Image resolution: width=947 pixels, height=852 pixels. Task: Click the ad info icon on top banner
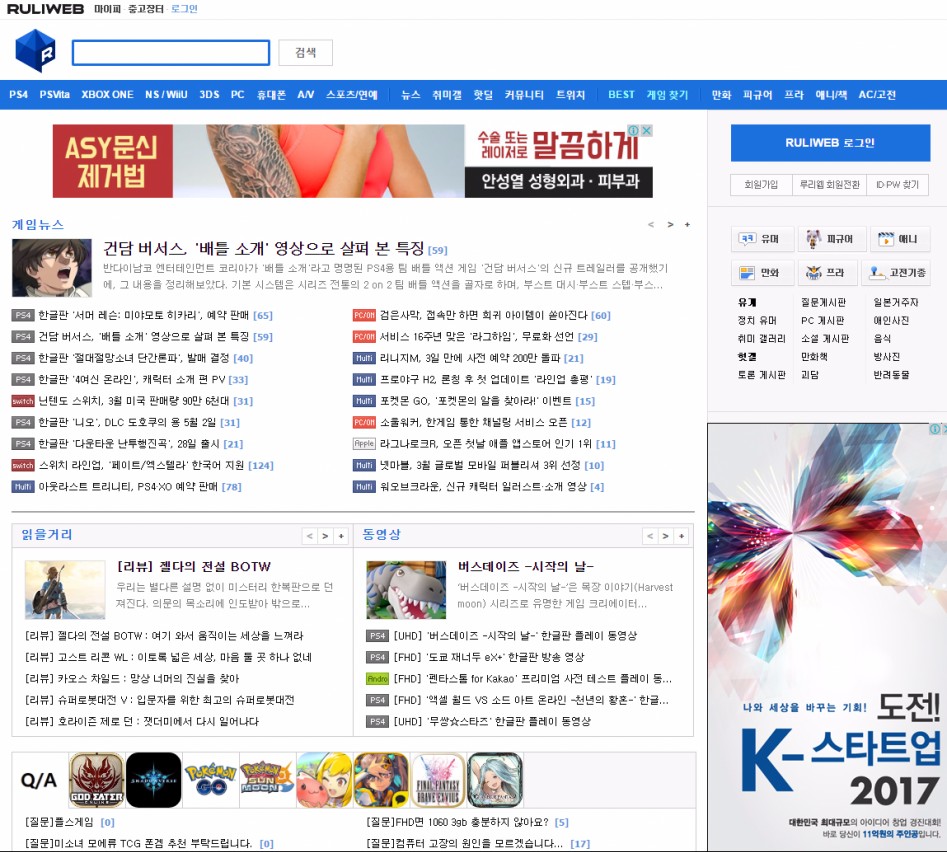point(634,130)
